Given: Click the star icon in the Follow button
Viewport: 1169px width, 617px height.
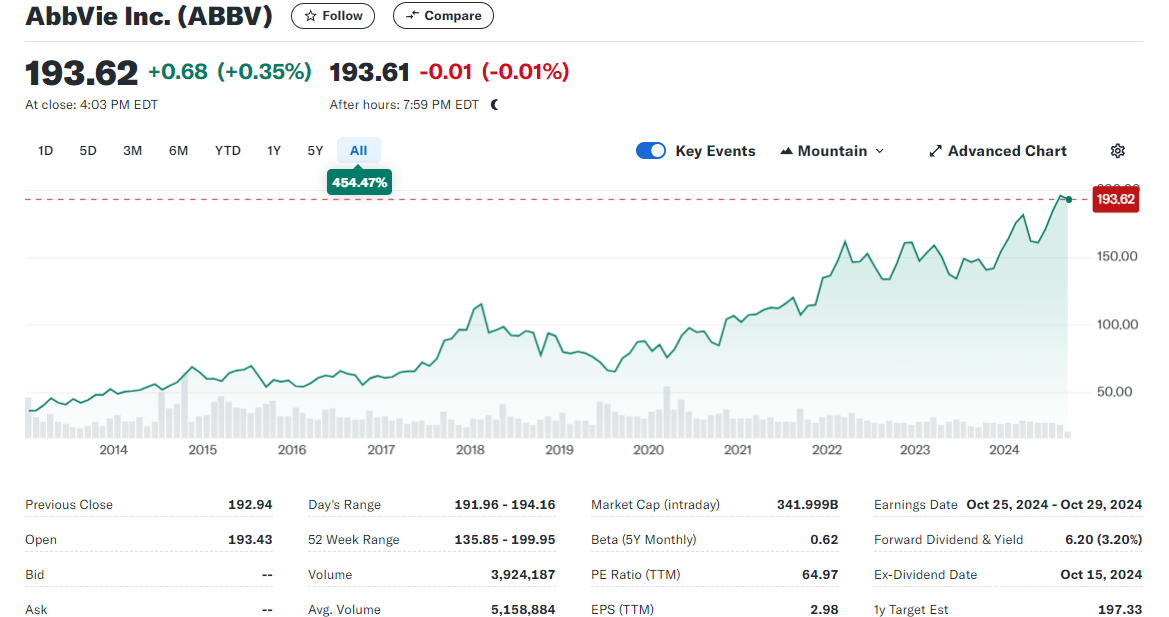Looking at the screenshot, I should click(x=311, y=16).
